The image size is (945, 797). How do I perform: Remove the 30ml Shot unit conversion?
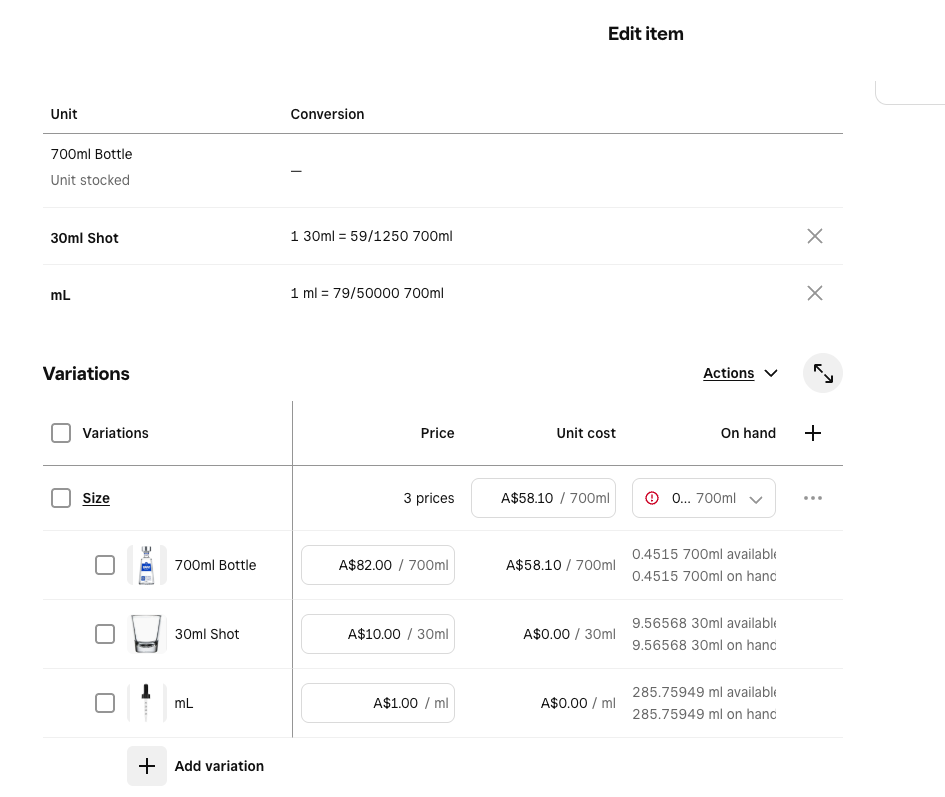[814, 236]
